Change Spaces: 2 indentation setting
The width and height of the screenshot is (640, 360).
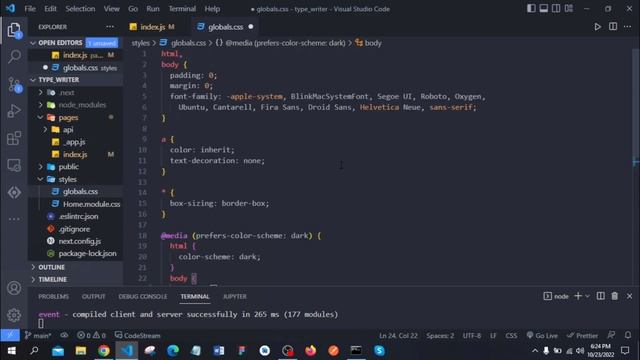click(x=440, y=336)
